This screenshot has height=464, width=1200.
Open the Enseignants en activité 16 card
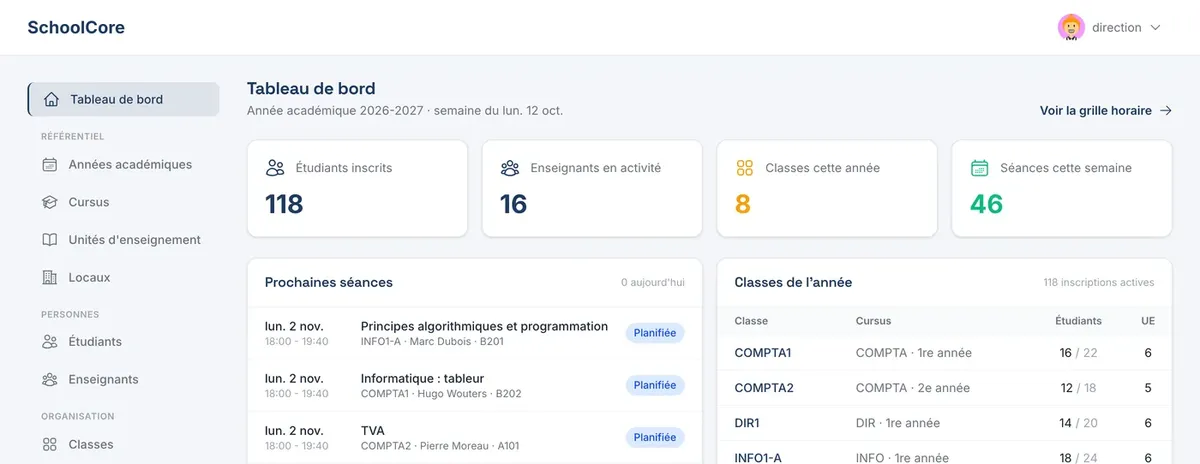tap(592, 188)
